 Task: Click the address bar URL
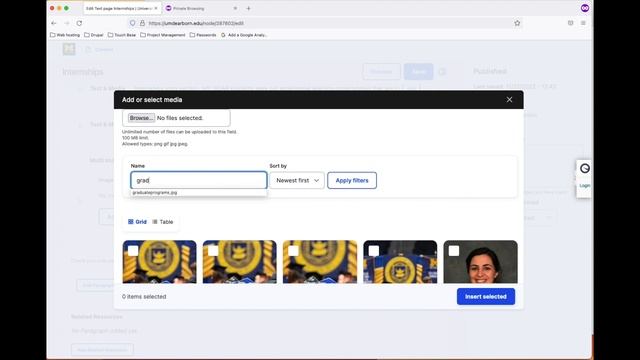click(x=196, y=23)
